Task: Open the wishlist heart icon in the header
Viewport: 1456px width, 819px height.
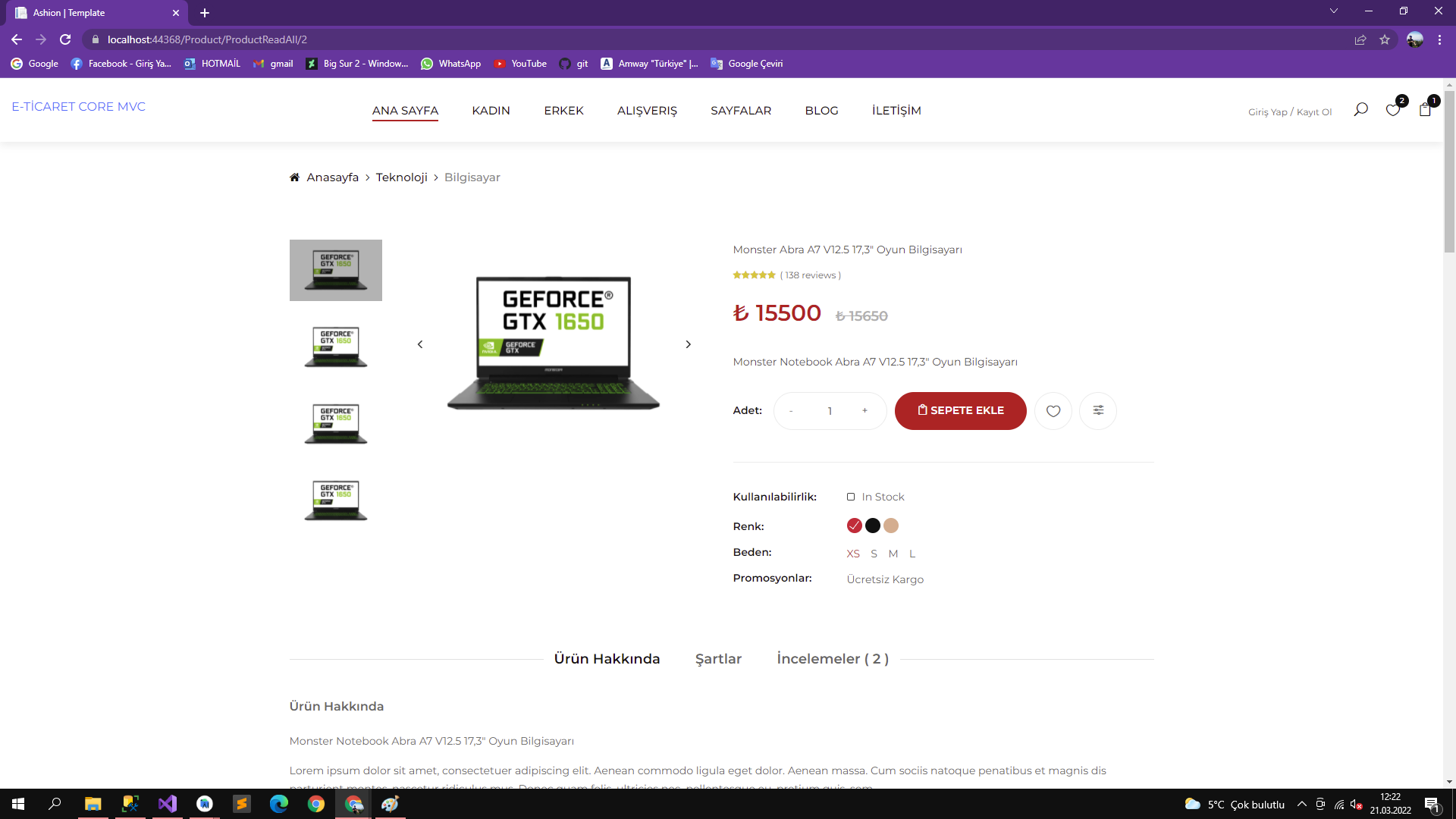Action: tap(1392, 111)
